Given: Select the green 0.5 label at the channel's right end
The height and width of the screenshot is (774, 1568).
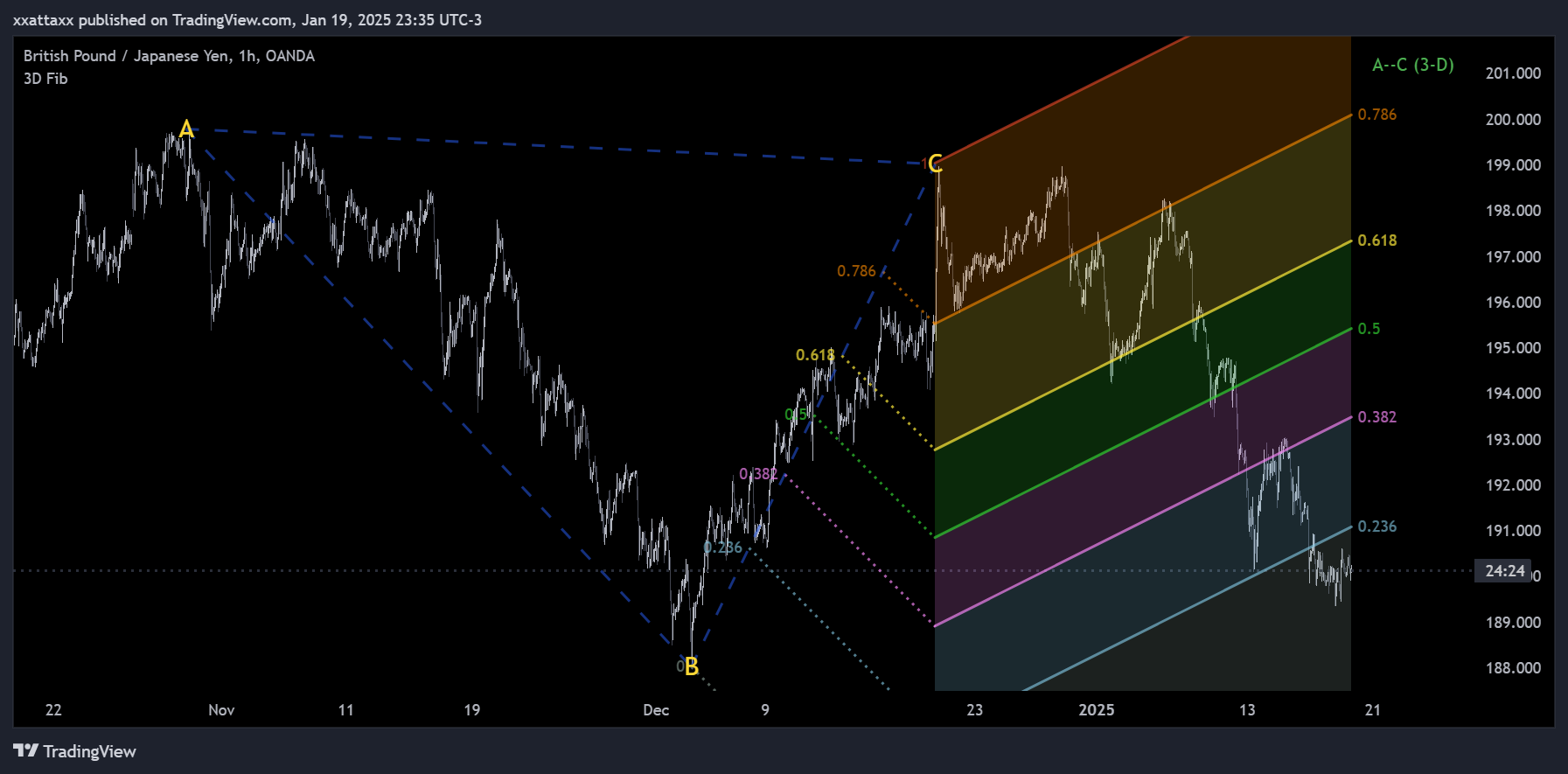Looking at the screenshot, I should pyautogui.click(x=1369, y=329).
